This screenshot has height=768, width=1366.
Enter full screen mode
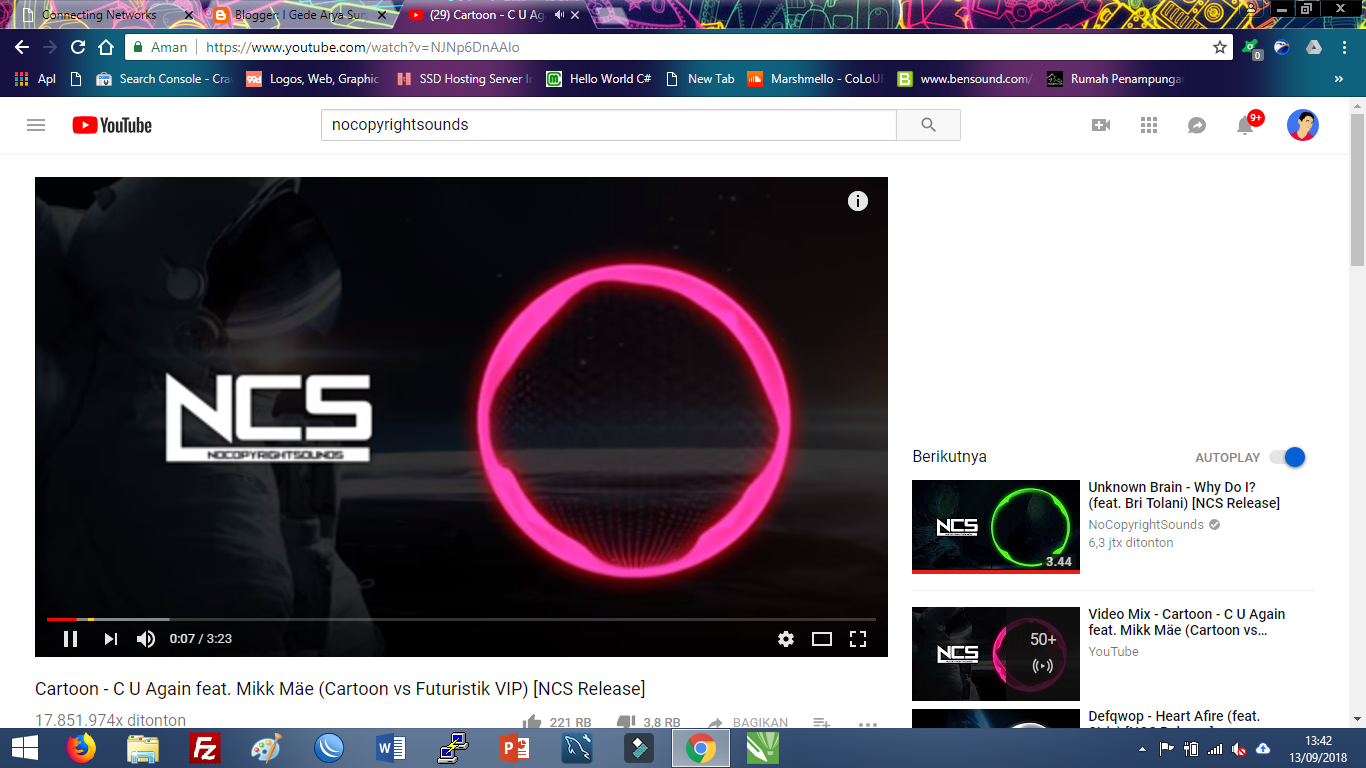(x=858, y=639)
